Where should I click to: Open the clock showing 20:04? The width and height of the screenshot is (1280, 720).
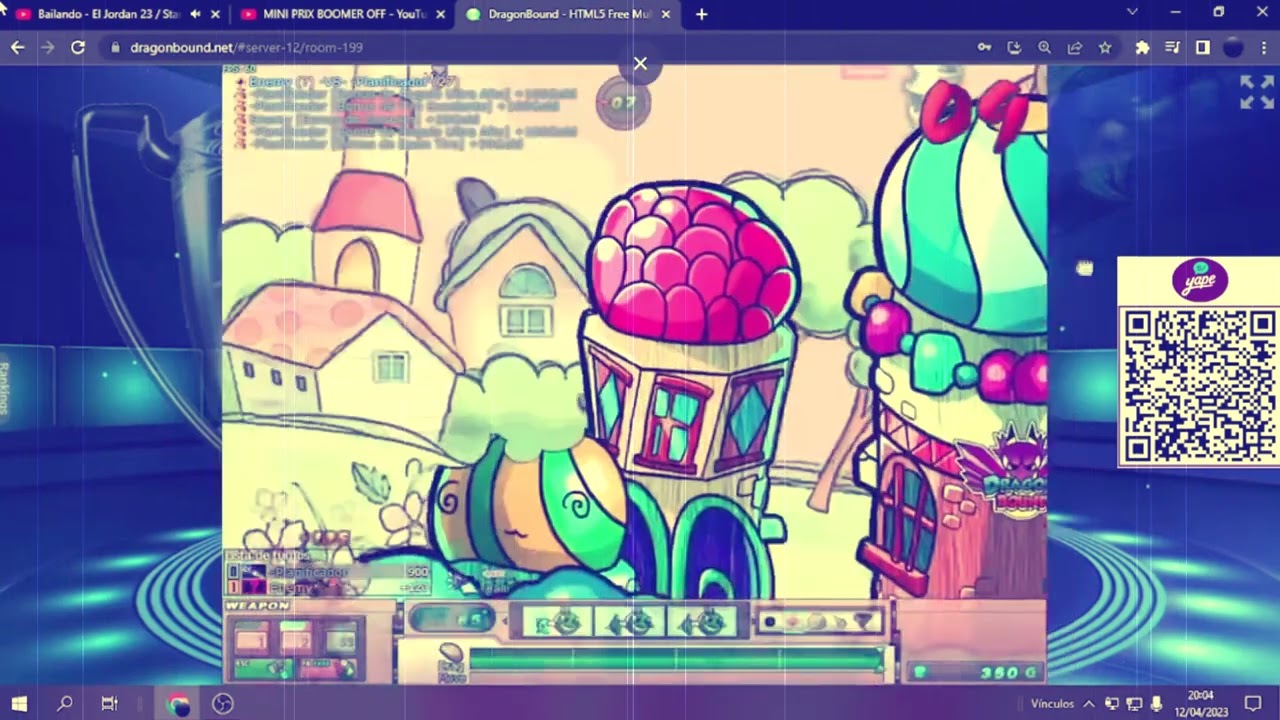[1201, 703]
